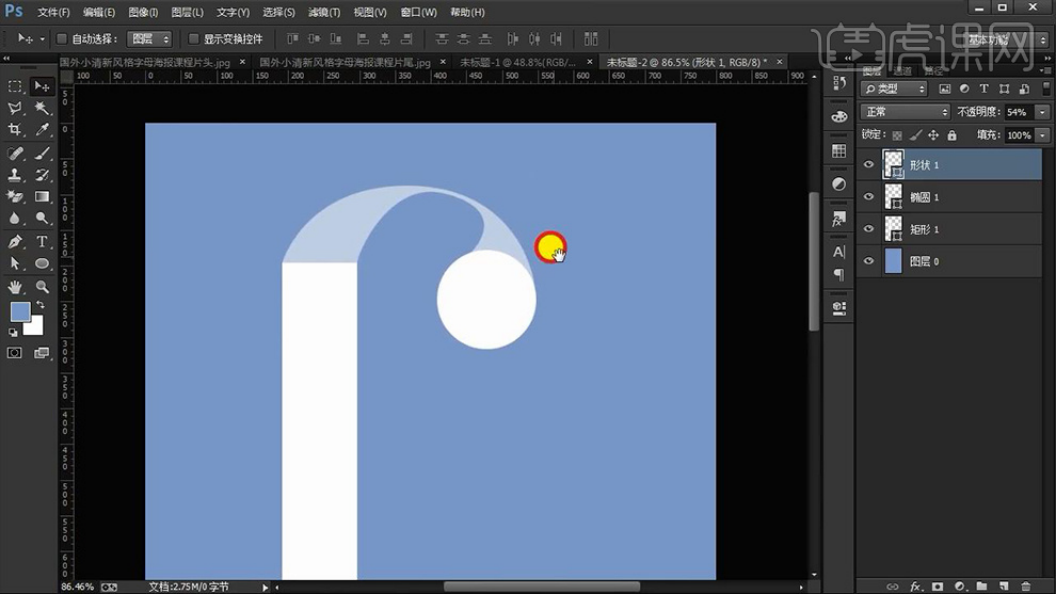Click the foreground color swatch
This screenshot has width=1056, height=595.
pos(20,312)
